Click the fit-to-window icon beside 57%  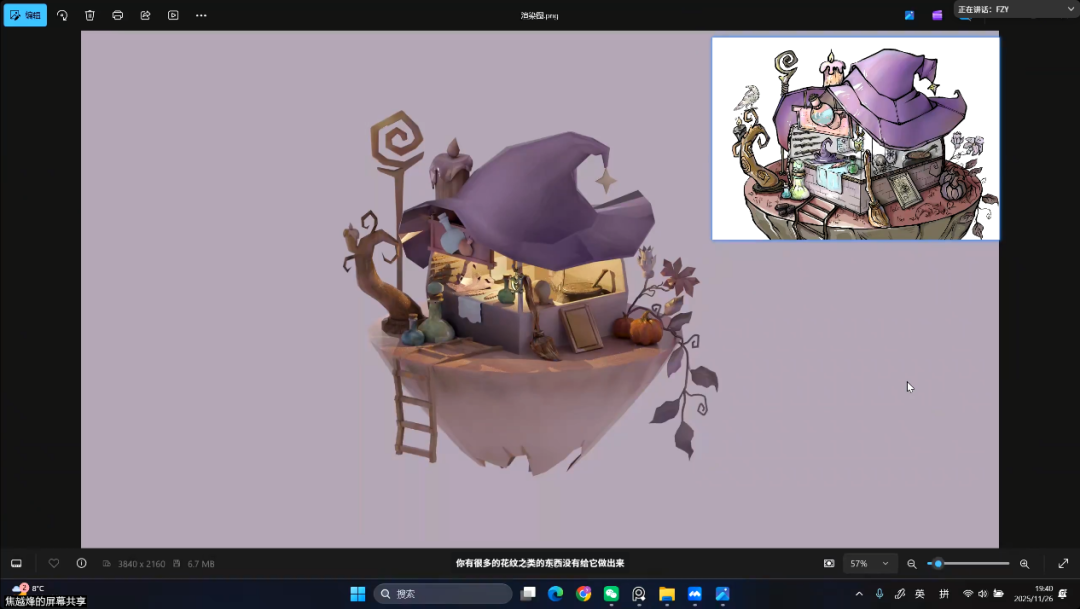(x=829, y=564)
